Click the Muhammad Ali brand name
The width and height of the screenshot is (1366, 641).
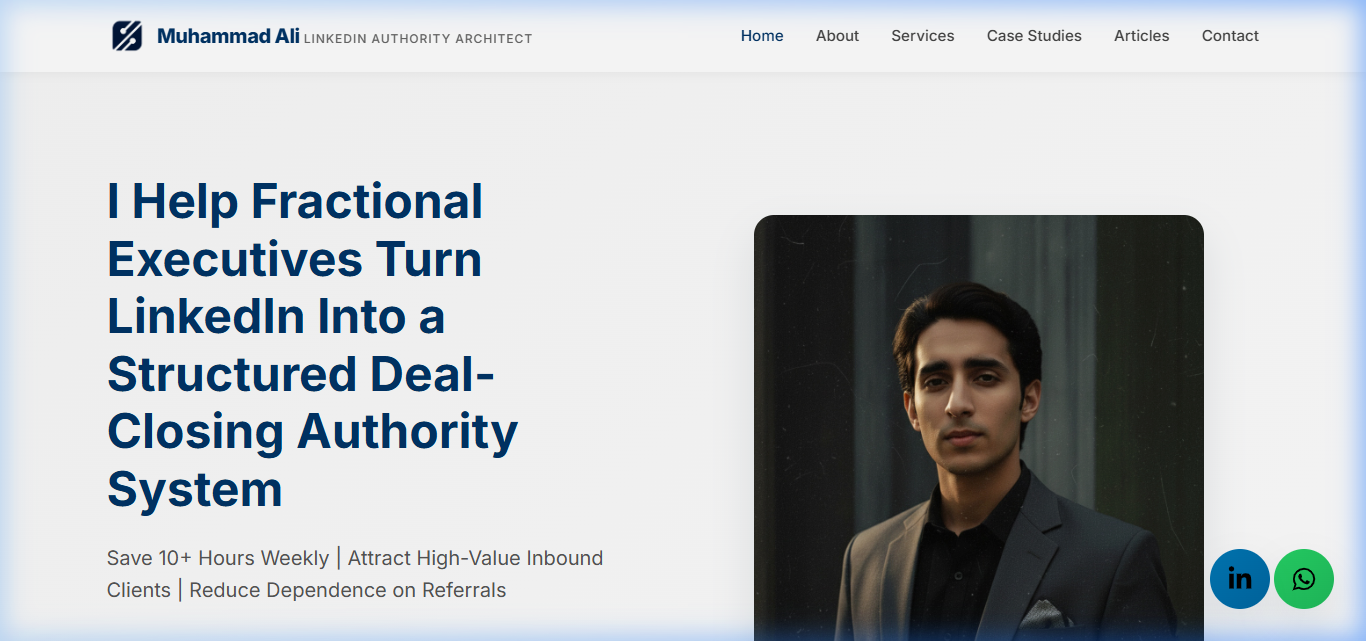tap(228, 37)
